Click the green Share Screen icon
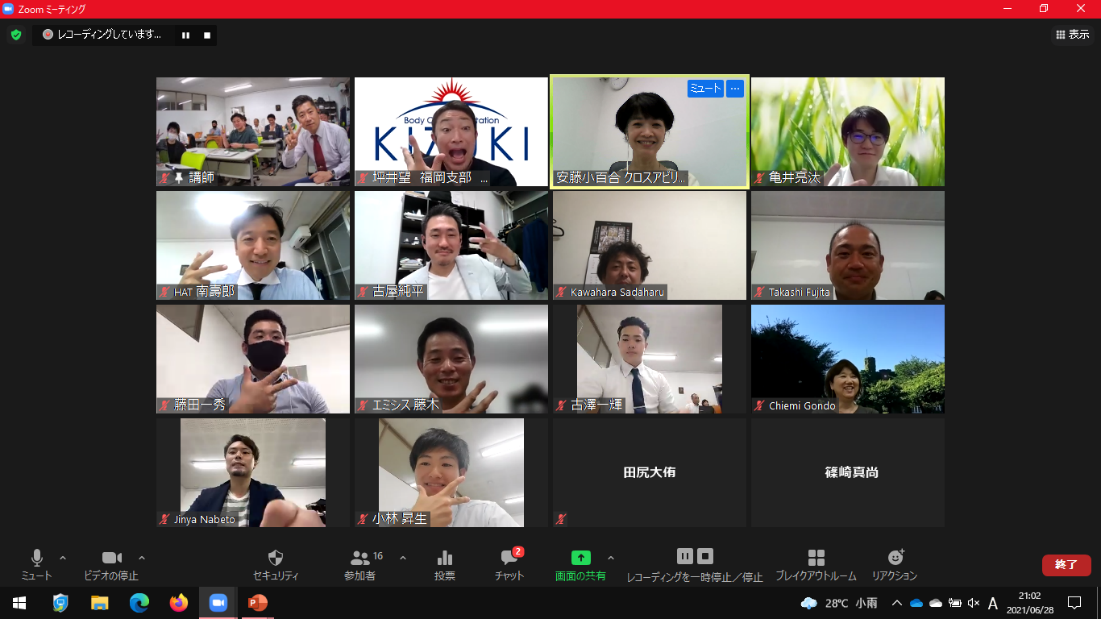 [x=580, y=558]
